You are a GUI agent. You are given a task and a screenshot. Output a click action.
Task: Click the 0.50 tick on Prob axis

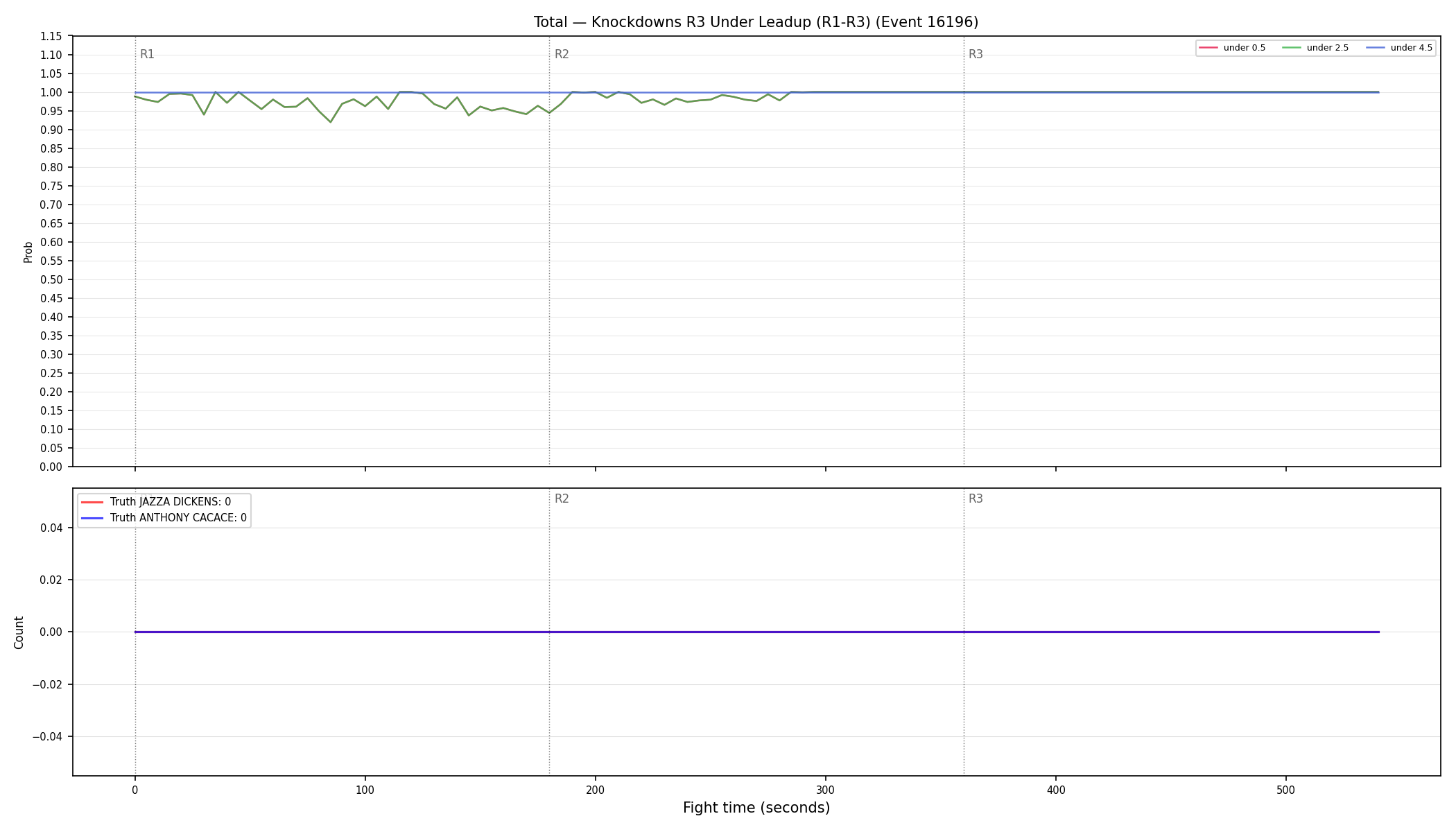tap(51, 280)
